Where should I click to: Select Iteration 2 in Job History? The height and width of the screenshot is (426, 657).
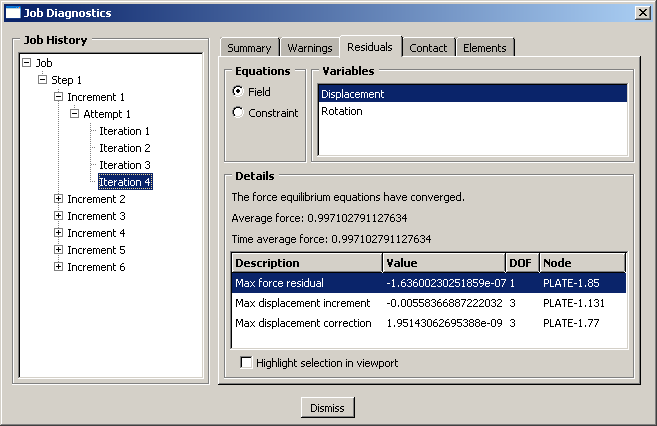[x=125, y=148]
